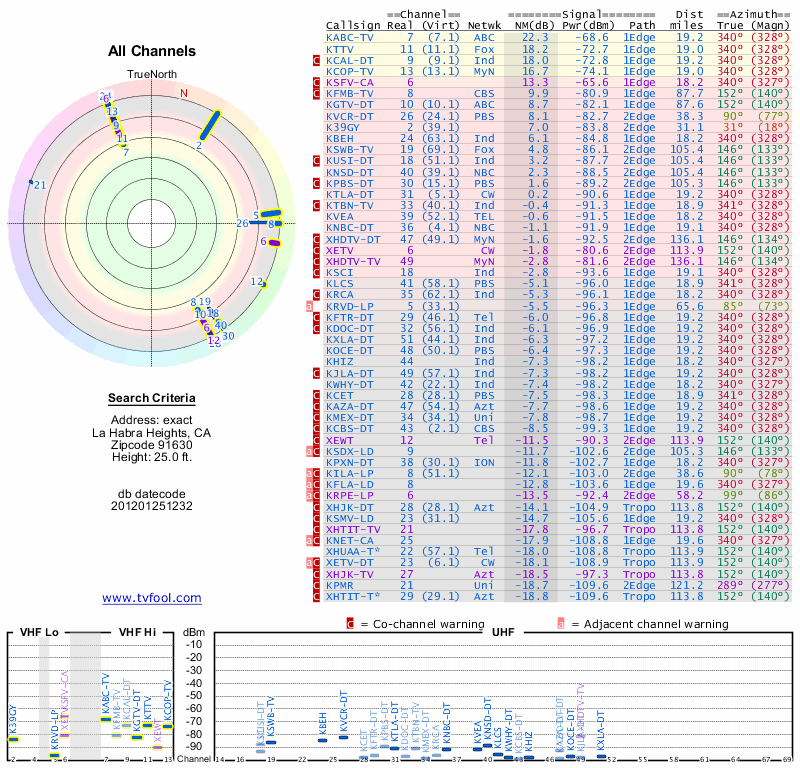Click co-channel warning icon beside KSFV-CA
The height and width of the screenshot is (768, 800).
(x=316, y=83)
